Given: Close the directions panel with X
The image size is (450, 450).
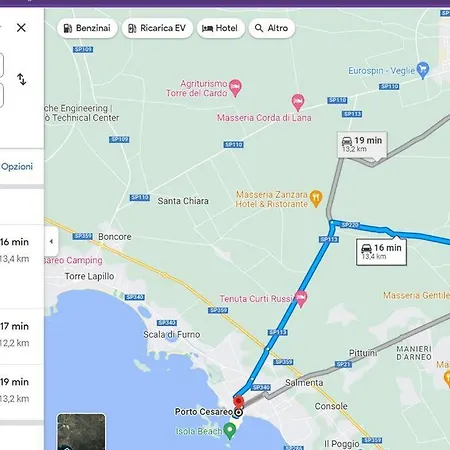Looking at the screenshot, I should pos(21,28).
